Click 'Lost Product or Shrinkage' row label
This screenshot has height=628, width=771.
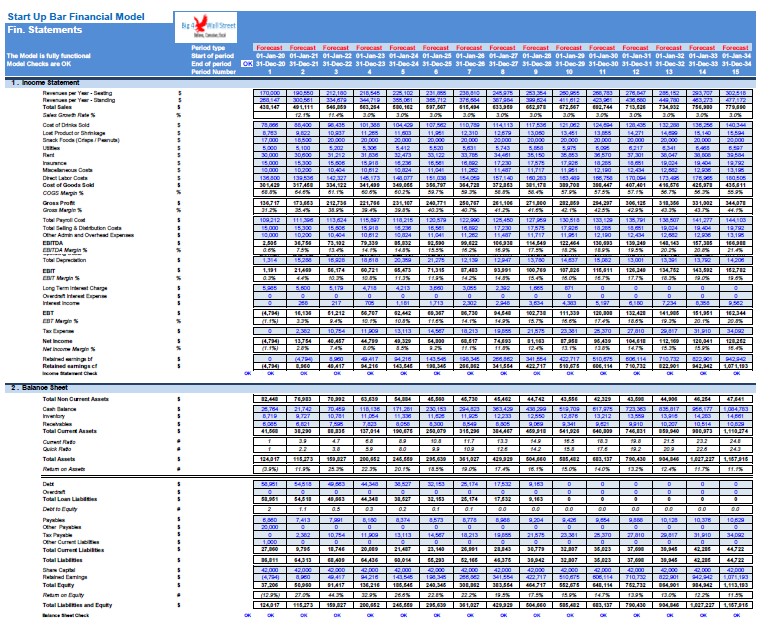[x=74, y=133]
